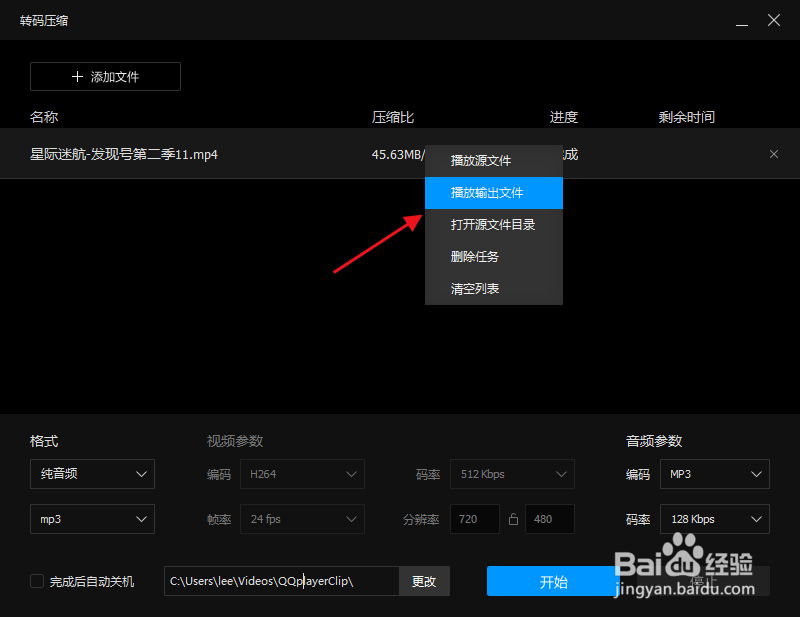Screen dimensions: 800x617
Task: Open the 纯音频 format dropdown
Action: (92, 474)
